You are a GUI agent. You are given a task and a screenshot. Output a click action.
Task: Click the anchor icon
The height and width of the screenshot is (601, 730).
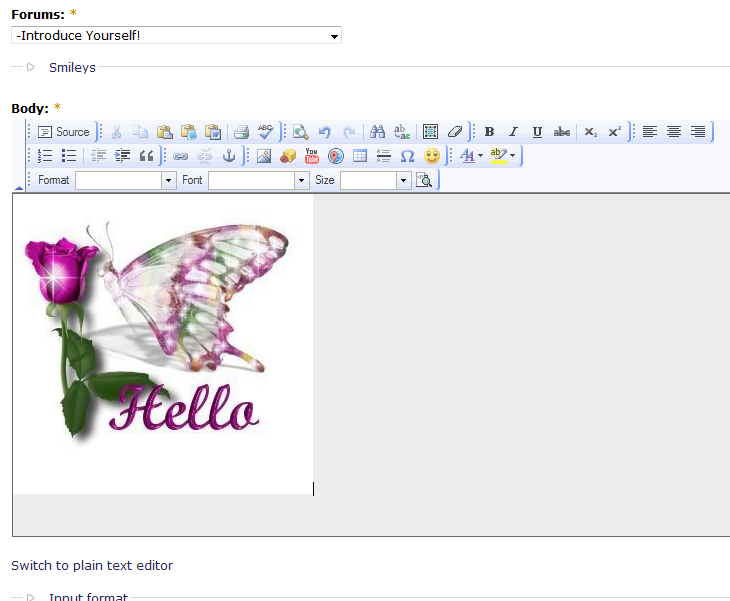click(228, 156)
